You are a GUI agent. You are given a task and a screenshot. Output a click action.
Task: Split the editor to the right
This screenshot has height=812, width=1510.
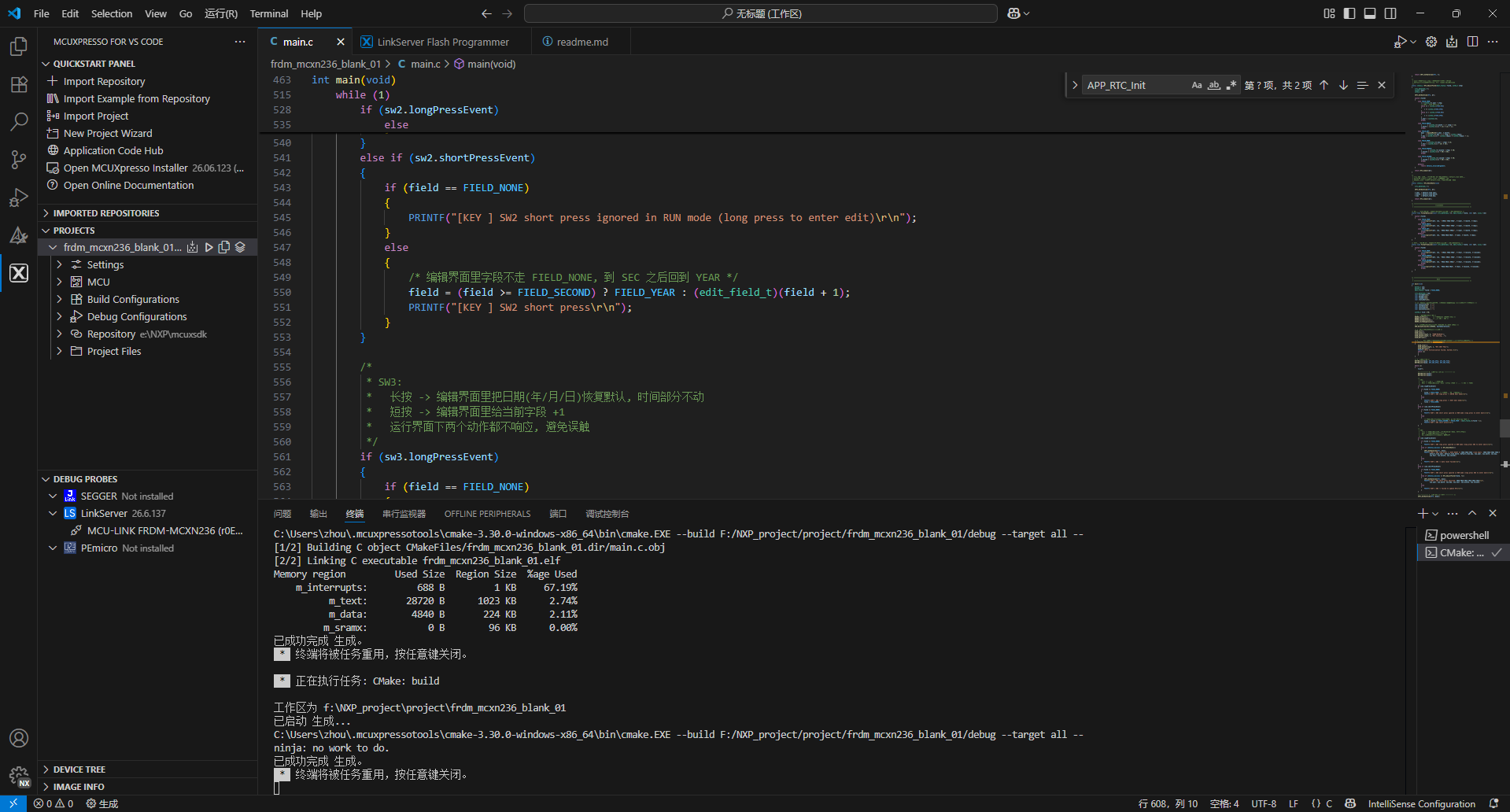1472,42
